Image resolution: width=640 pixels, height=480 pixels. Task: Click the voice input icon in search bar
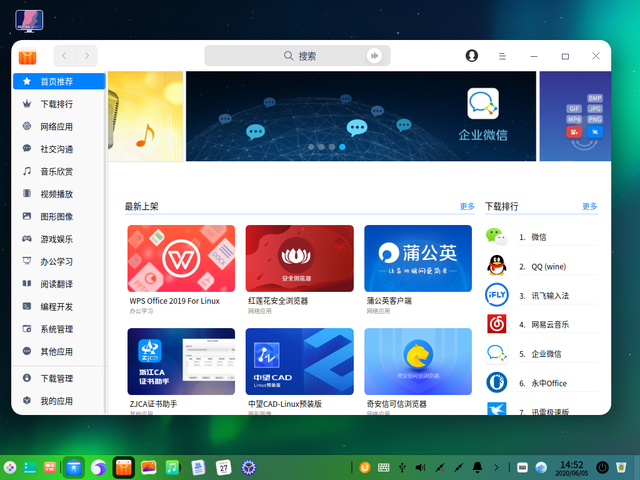(x=374, y=56)
